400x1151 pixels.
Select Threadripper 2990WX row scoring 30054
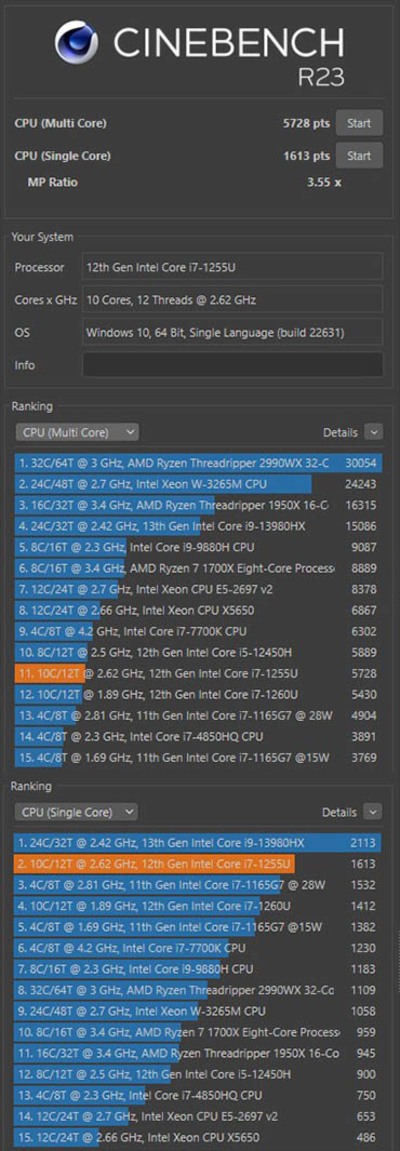coord(199,463)
